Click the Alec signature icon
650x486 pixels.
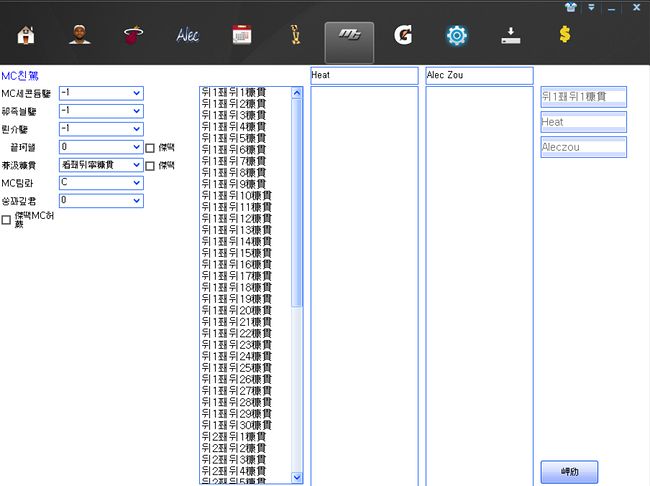(187, 36)
